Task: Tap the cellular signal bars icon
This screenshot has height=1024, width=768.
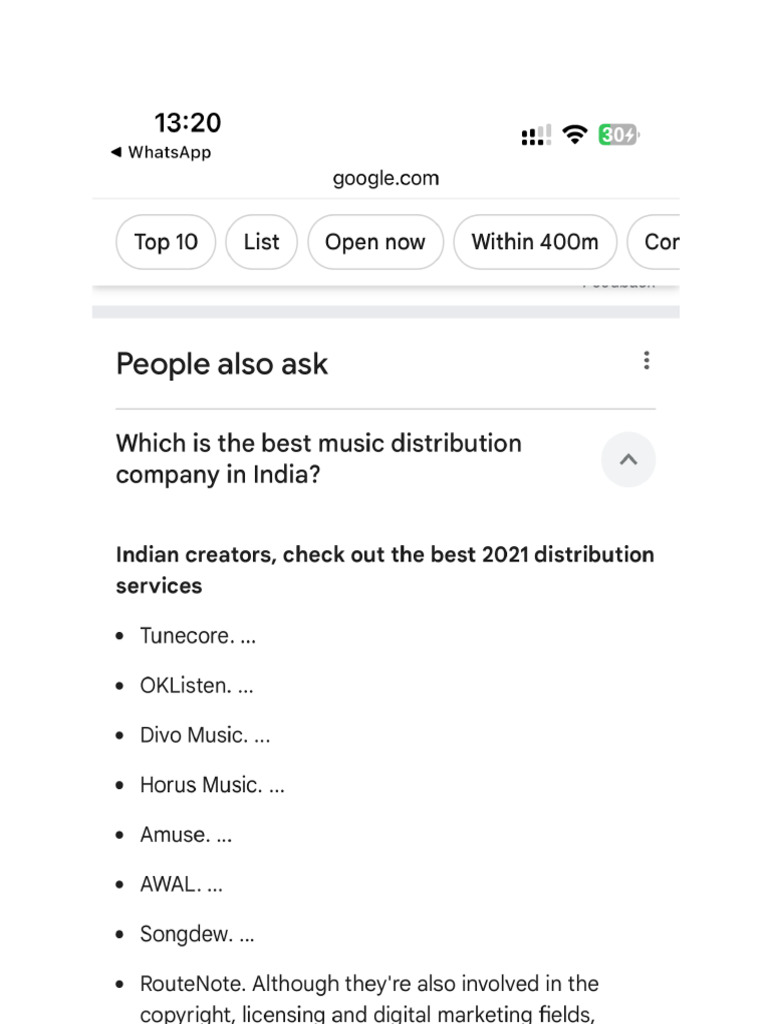Action: (536, 135)
